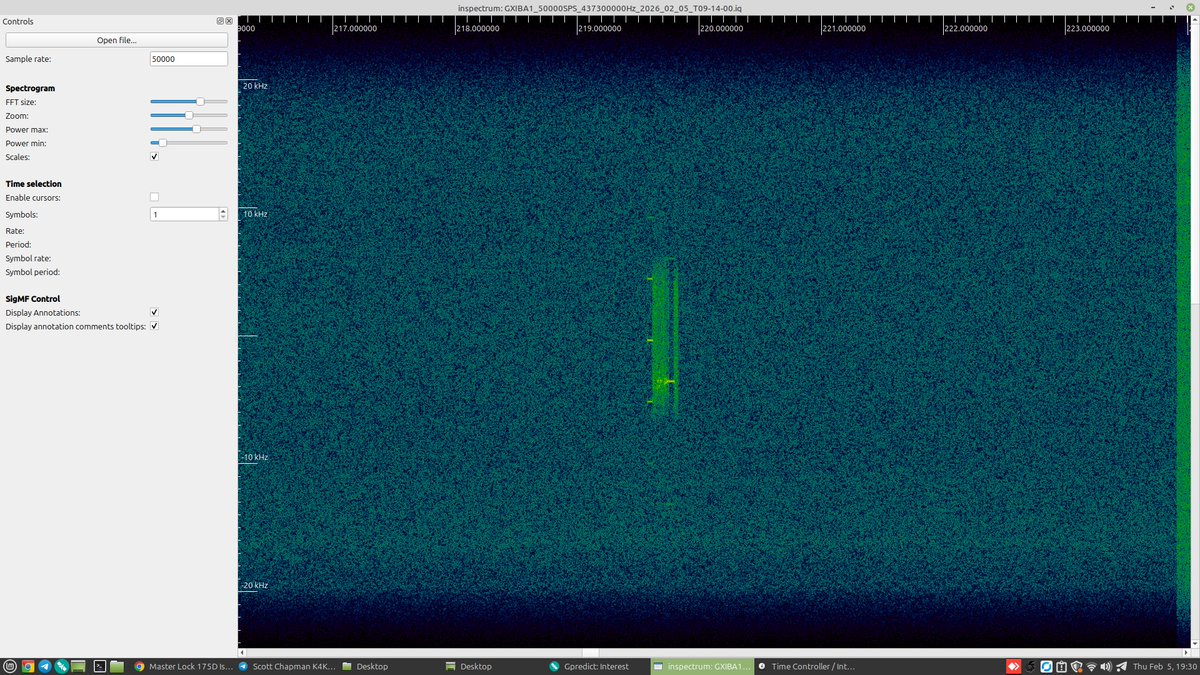Click the 221.000000 time scale label
The image size is (1200, 675).
(x=844, y=28)
